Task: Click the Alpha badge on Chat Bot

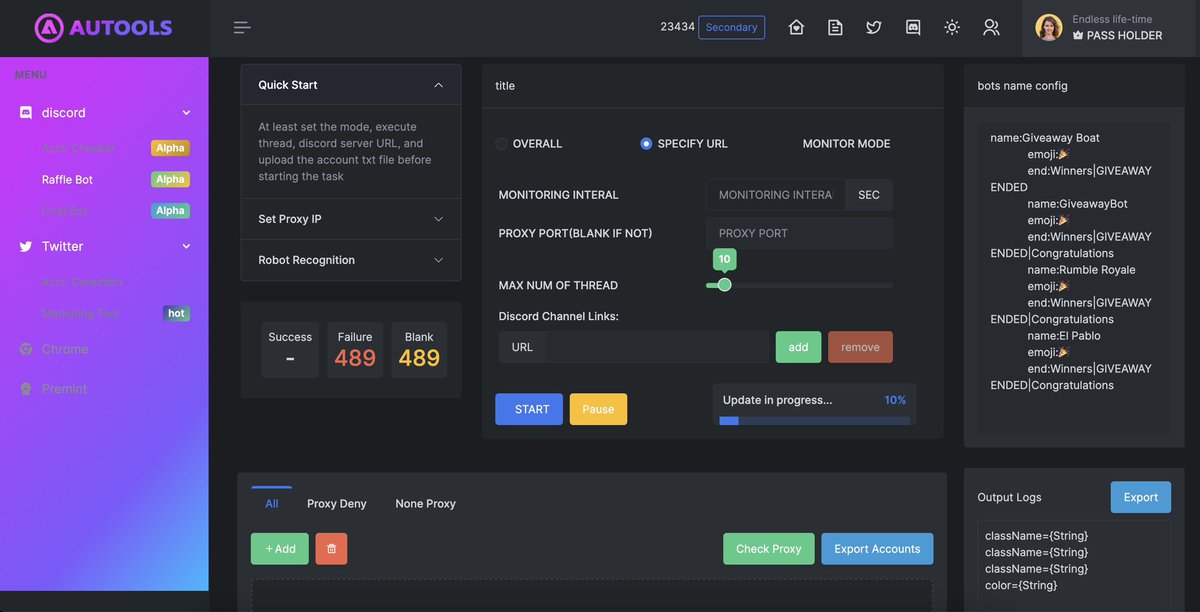Action: coord(170,211)
